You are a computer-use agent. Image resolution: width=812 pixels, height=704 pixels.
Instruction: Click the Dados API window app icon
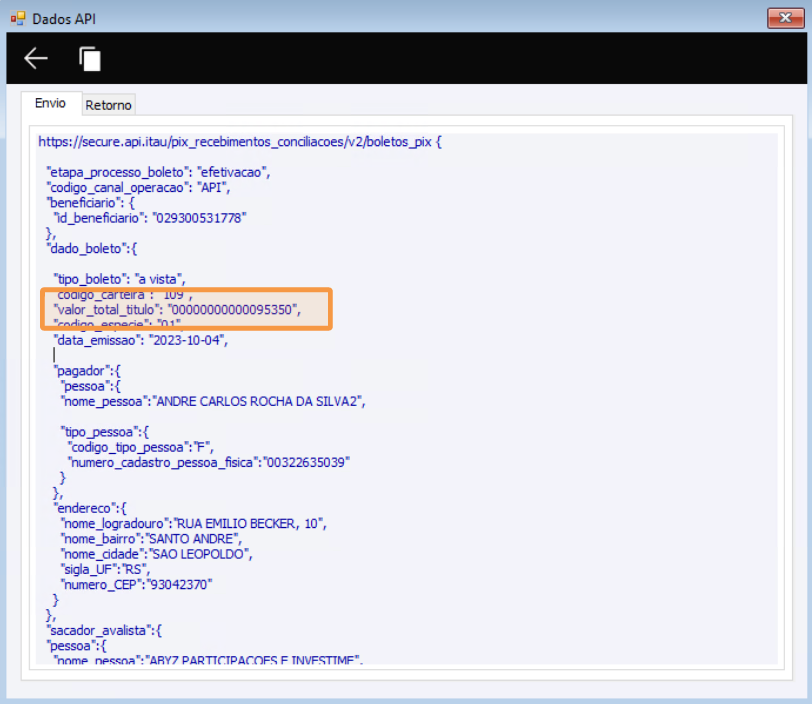coord(18,19)
